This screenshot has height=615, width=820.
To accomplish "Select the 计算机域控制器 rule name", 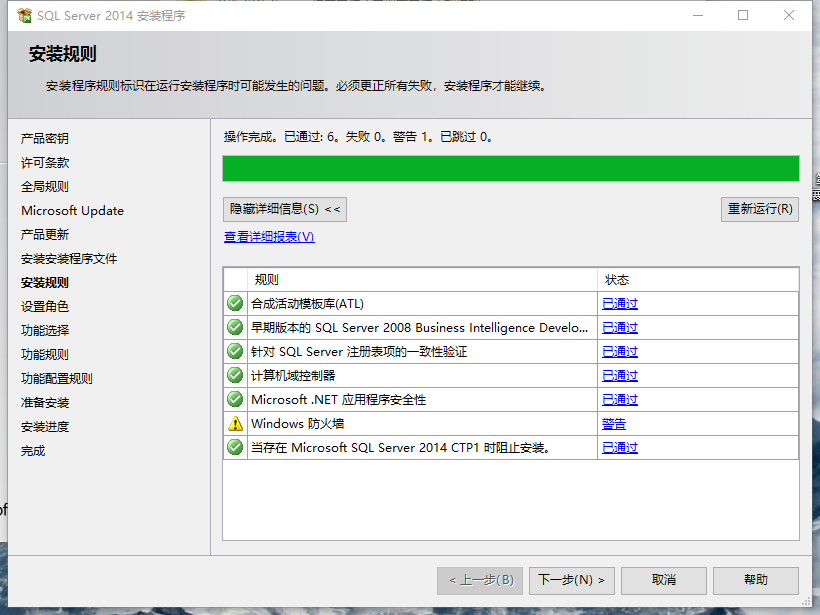I will pos(293,376).
